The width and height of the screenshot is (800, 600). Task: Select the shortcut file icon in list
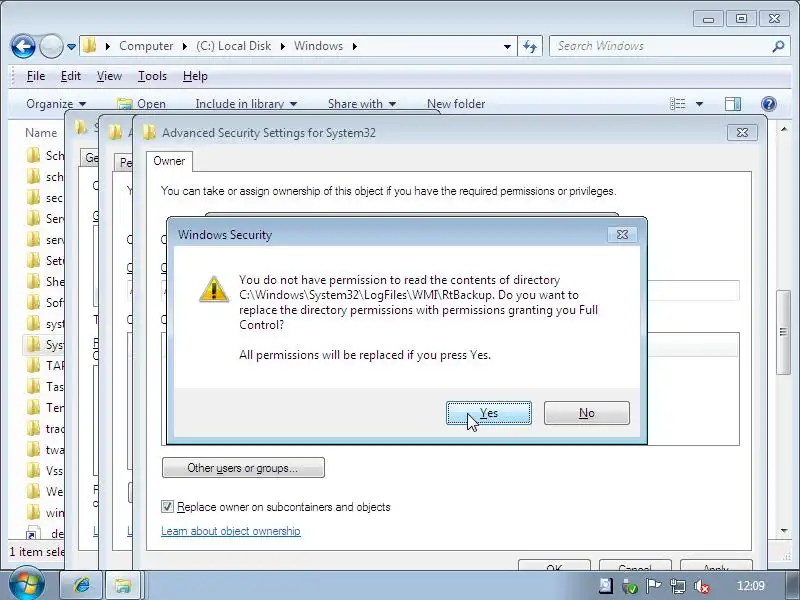[x=32, y=534]
